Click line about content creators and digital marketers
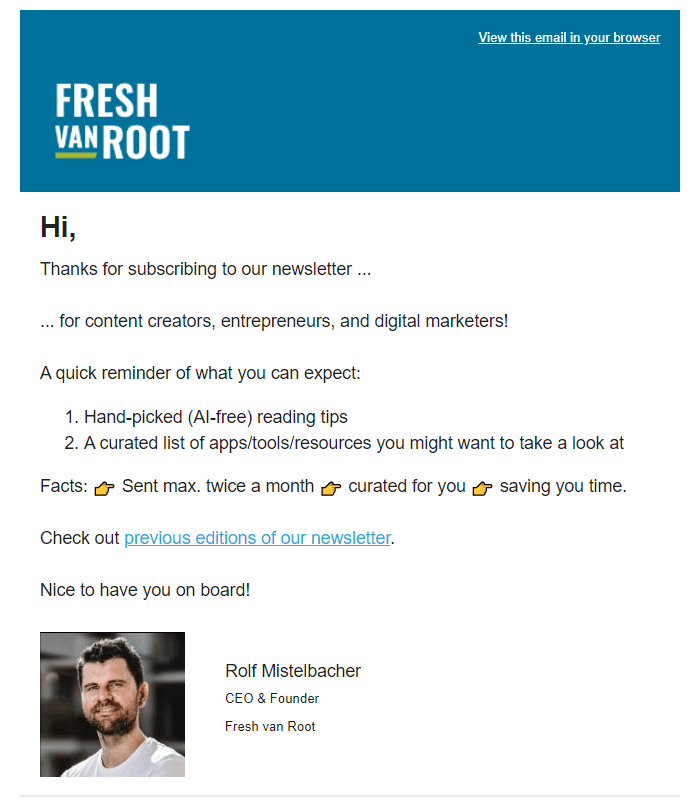The height and width of the screenshot is (803, 696). coord(274,321)
